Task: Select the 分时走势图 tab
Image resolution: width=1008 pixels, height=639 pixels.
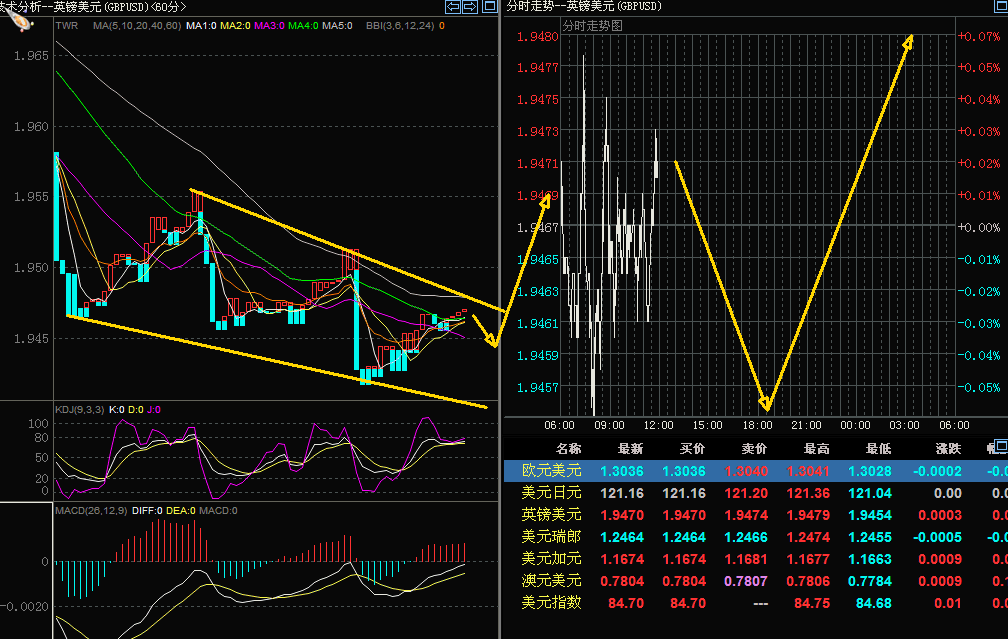Action: [x=592, y=25]
